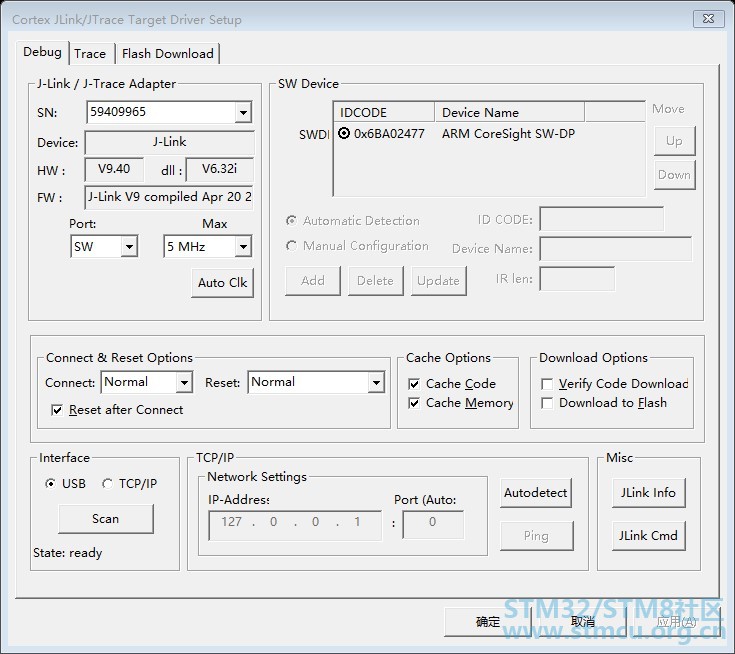Click the State: ready status text
Screen dimensions: 735x654
[x=68, y=553]
